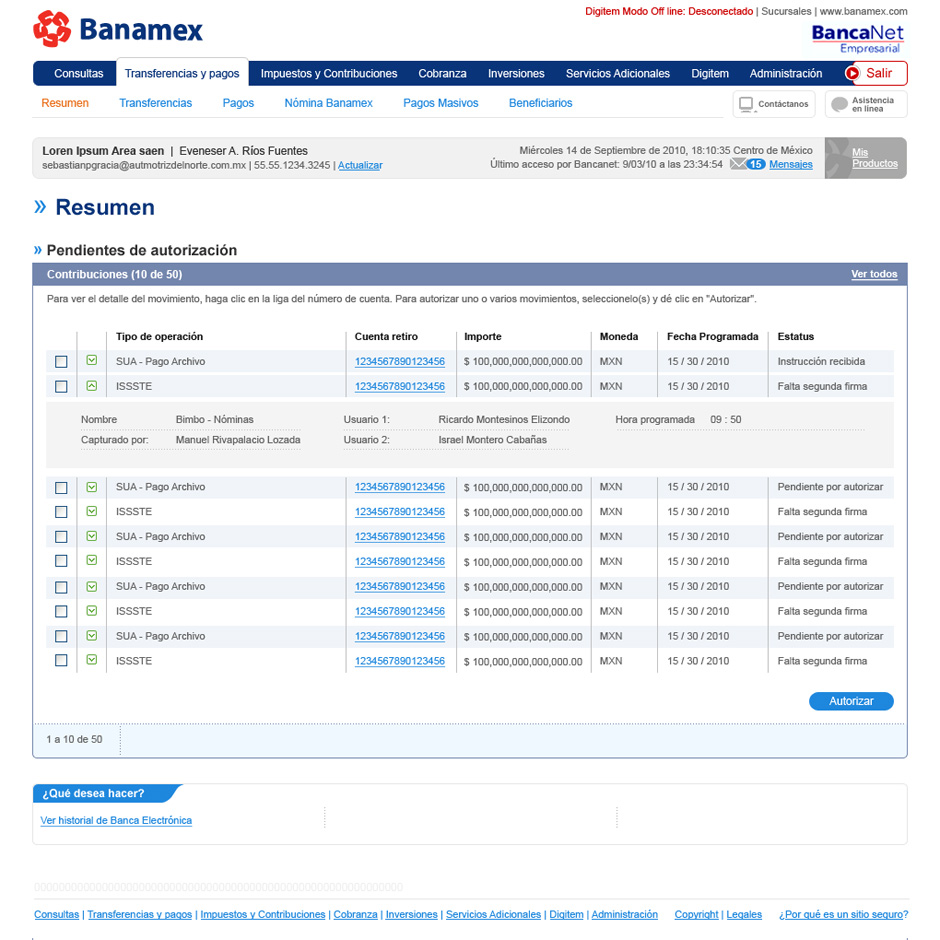Check the expanded ISSSTE row checkbox
This screenshot has height=940, width=940.
[x=61, y=387]
